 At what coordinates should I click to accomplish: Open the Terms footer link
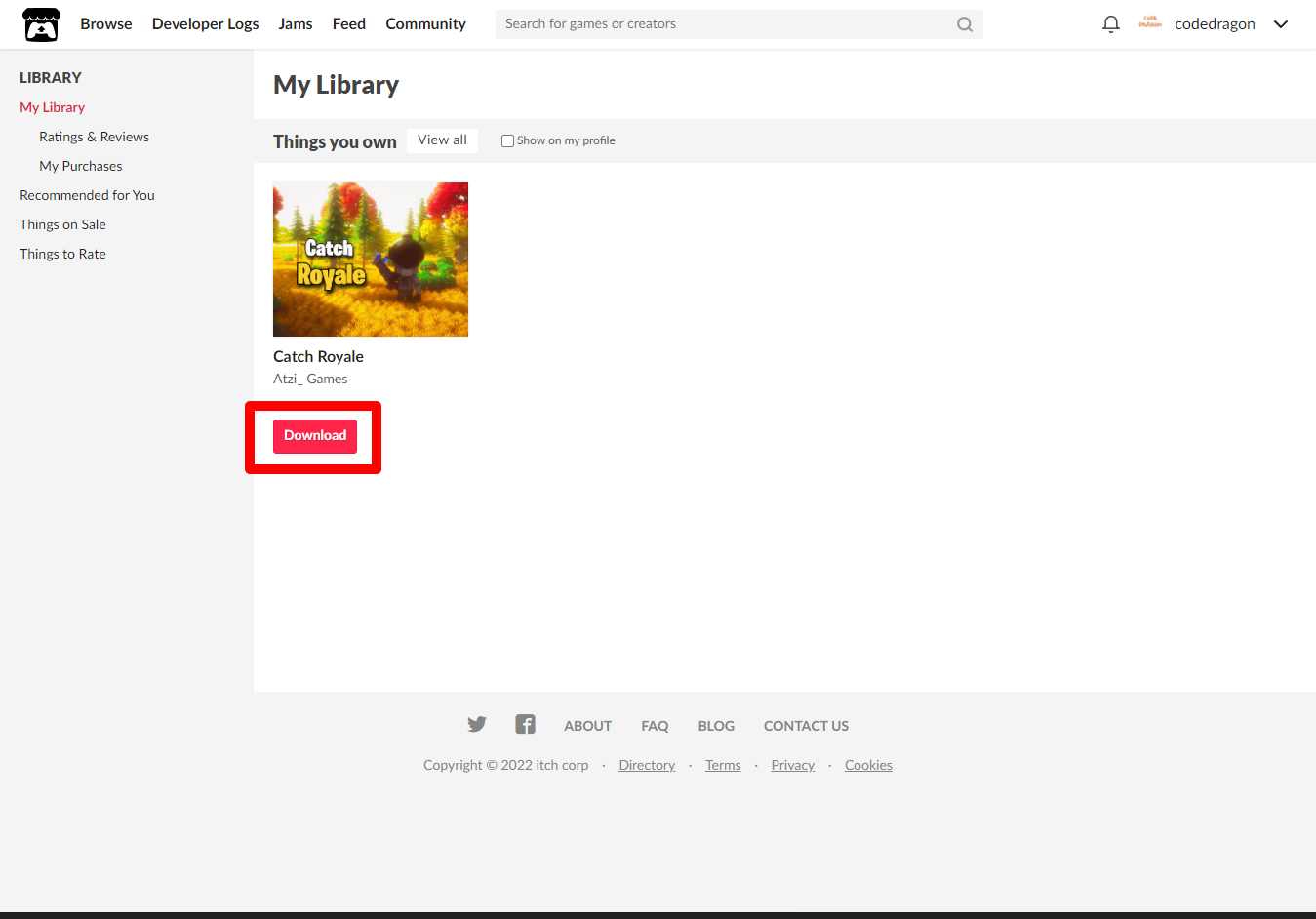[723, 765]
